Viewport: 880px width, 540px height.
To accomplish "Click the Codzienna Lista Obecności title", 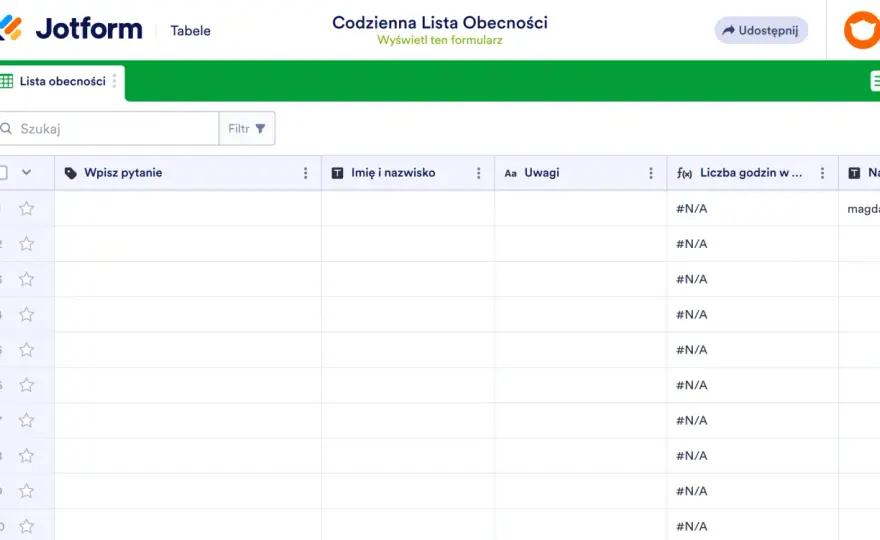I will tap(439, 22).
